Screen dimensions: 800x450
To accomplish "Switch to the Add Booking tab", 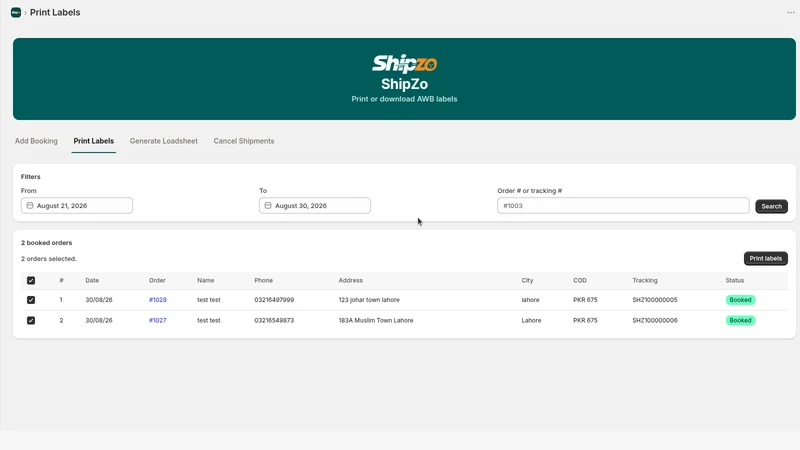I will click(36, 141).
